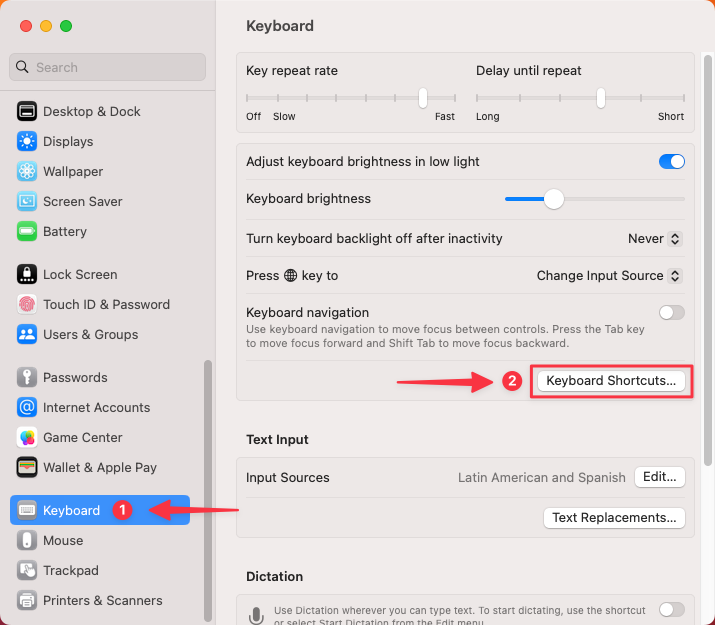Click the sidebar scrollbar
Image resolution: width=715 pixels, height=625 pixels.
point(208,490)
